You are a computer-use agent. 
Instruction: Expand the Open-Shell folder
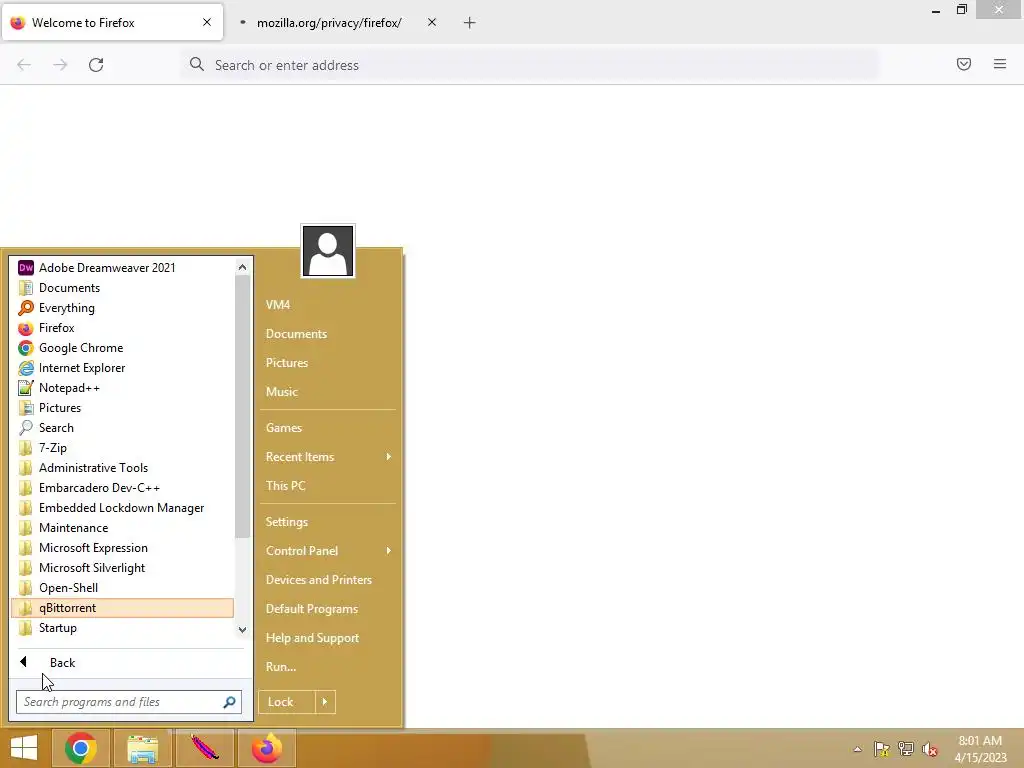122,588
